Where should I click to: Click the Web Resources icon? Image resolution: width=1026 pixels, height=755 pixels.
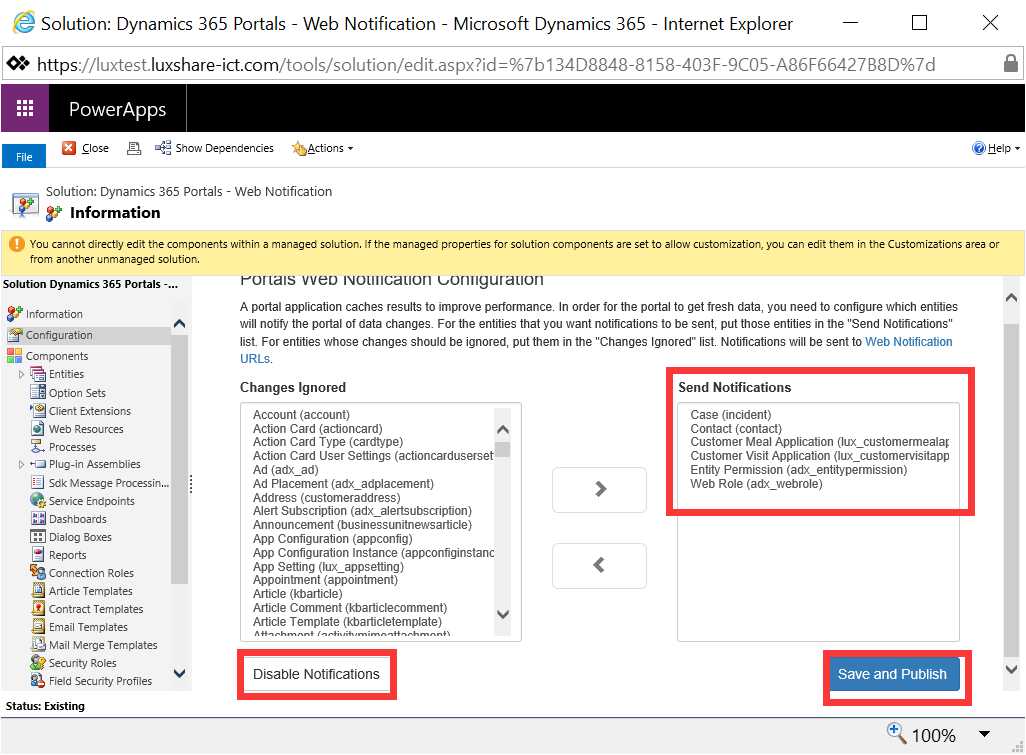38,429
